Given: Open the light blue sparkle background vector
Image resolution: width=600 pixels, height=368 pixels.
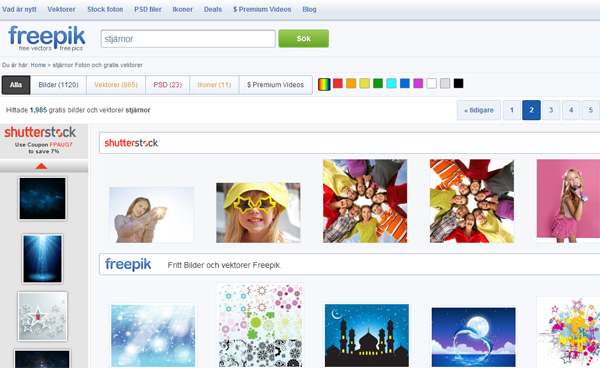Looking at the screenshot, I should point(153,335).
